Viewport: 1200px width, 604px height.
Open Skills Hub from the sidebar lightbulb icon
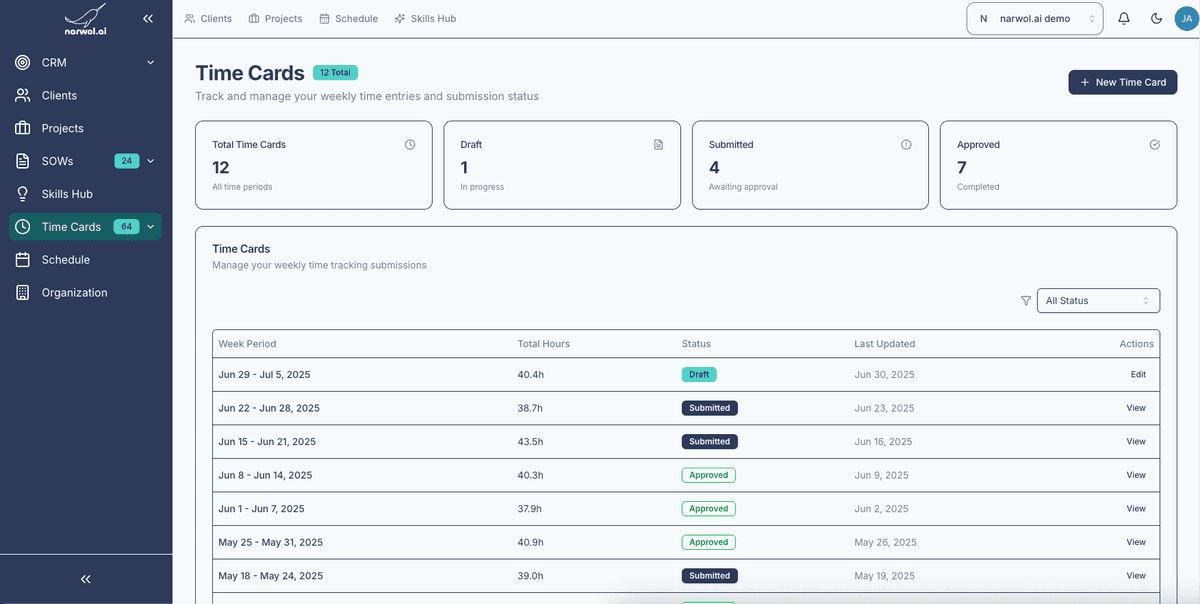[22, 193]
